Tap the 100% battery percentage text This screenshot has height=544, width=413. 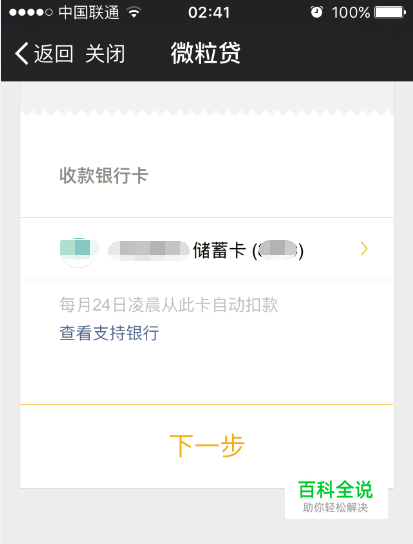click(351, 13)
